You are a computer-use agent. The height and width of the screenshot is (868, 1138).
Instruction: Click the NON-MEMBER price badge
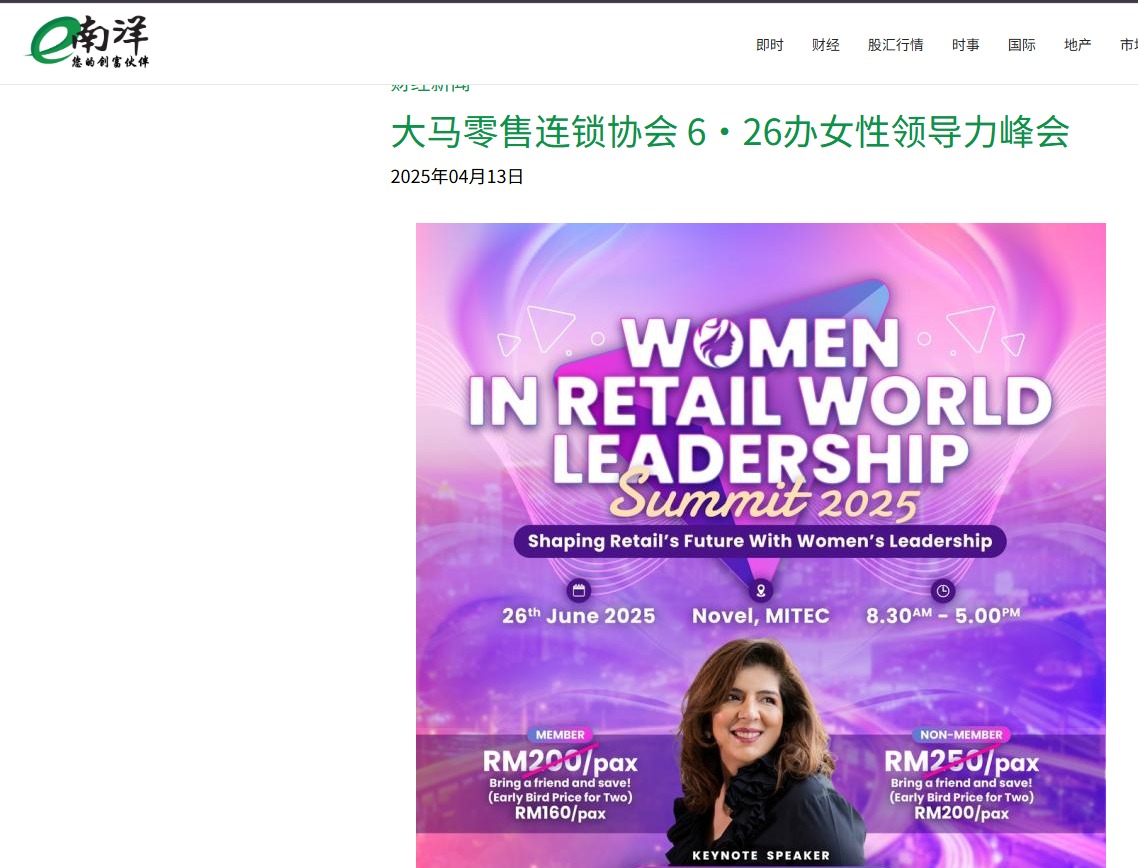coord(961,735)
